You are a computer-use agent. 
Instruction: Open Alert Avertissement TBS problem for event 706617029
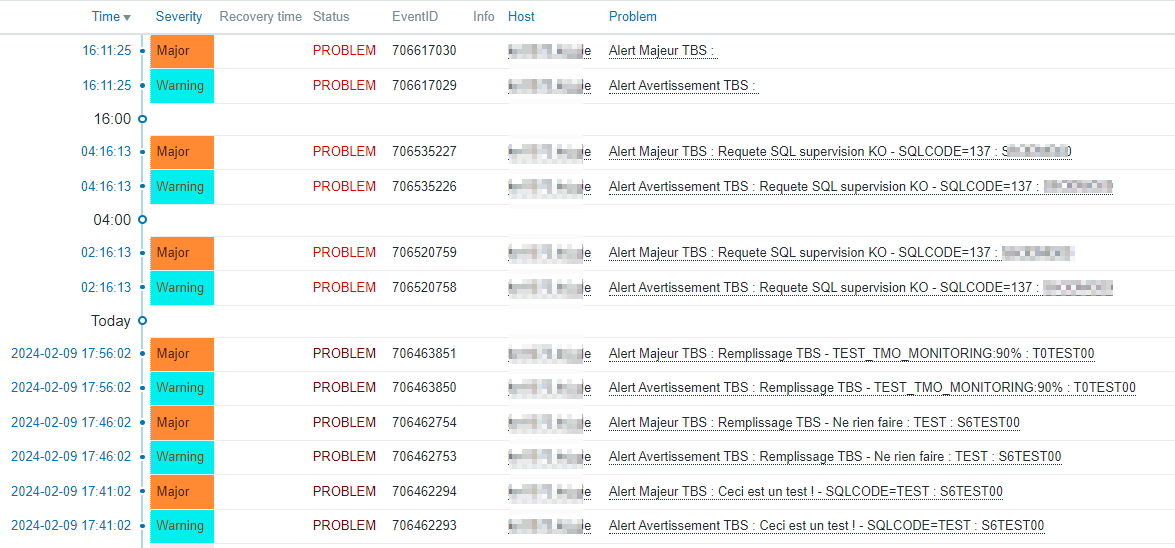click(683, 86)
